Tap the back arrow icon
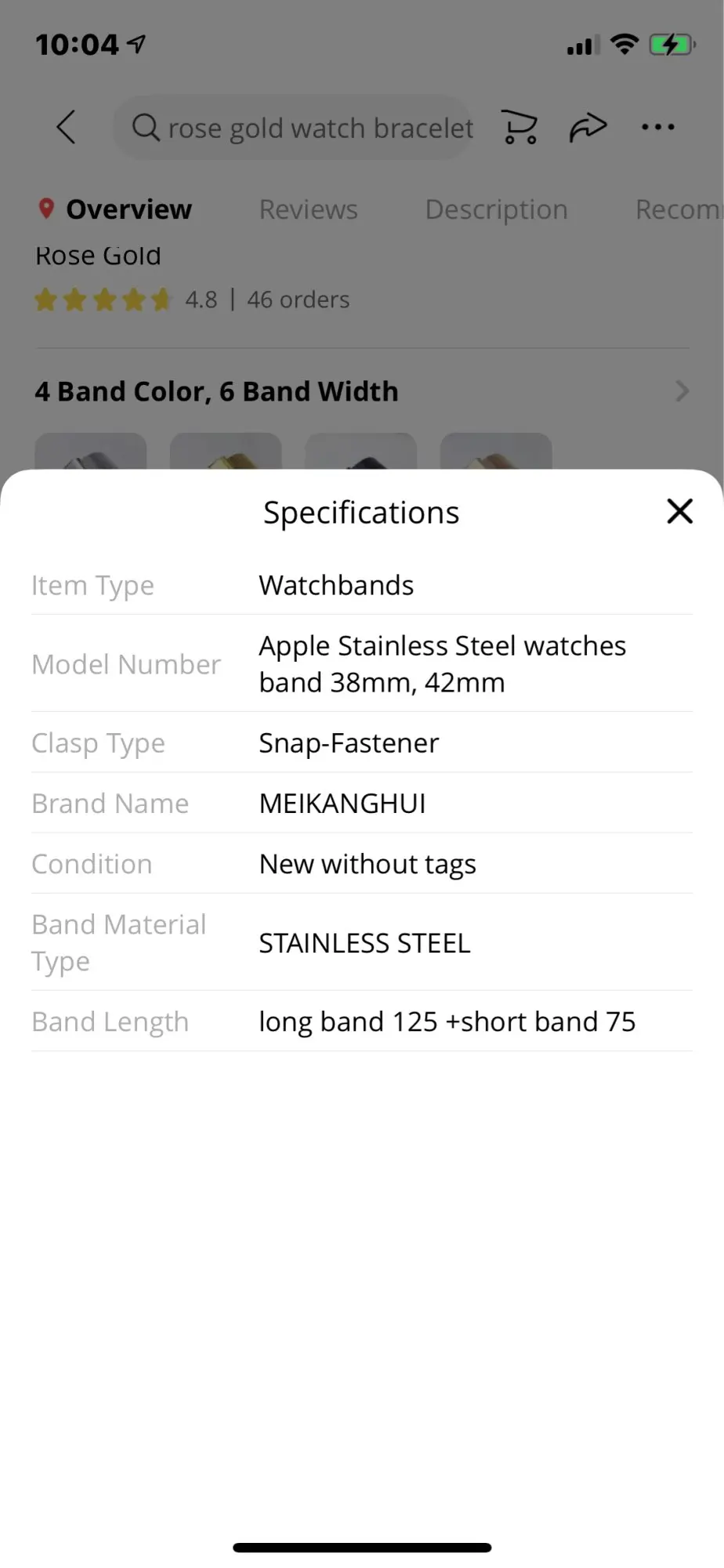This screenshot has width=724, height=1568. [67, 127]
